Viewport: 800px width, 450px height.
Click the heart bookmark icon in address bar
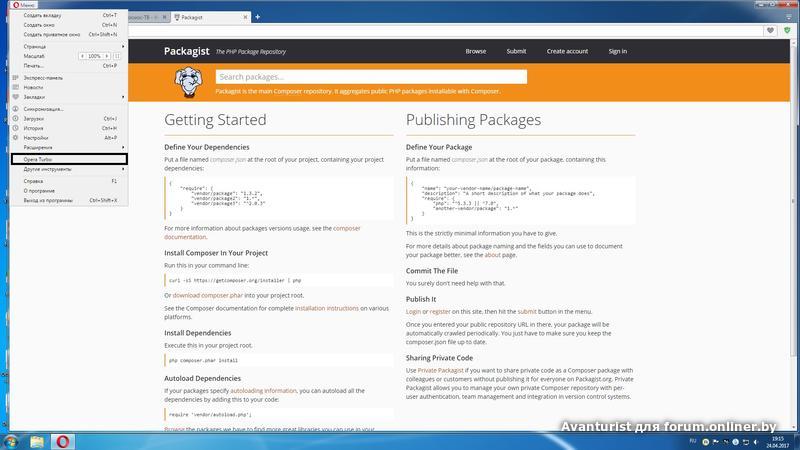pos(770,31)
